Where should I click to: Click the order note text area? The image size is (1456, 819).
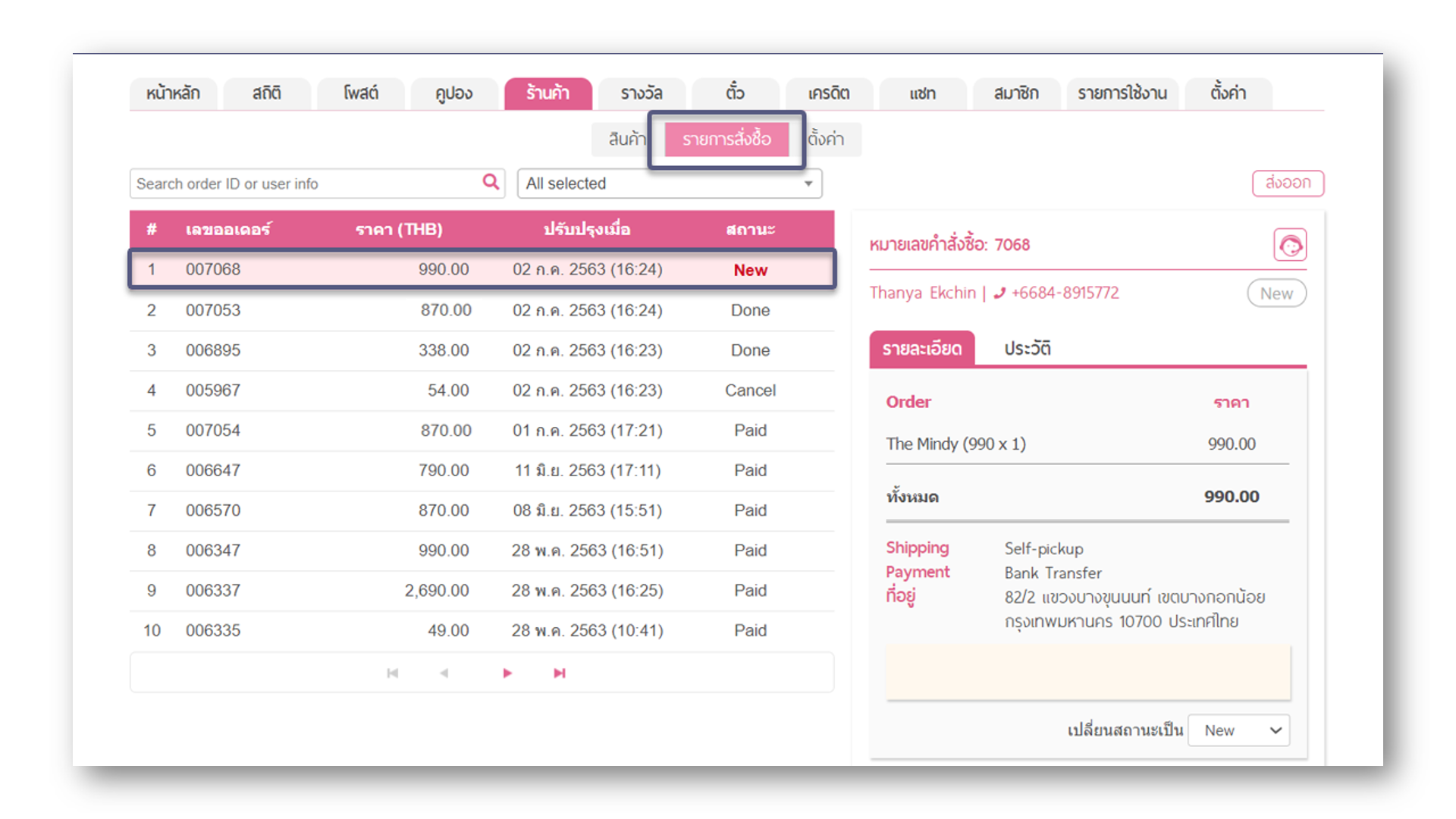click(1087, 673)
